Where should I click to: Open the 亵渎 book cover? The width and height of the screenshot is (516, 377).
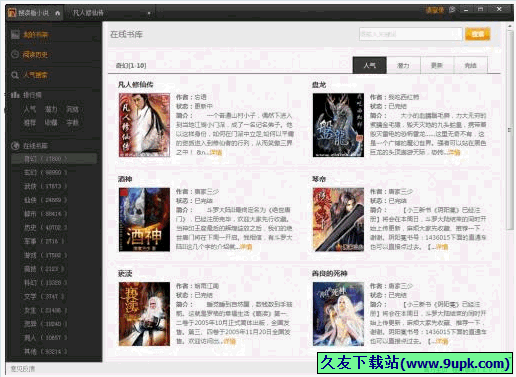pyautogui.click(x=144, y=314)
